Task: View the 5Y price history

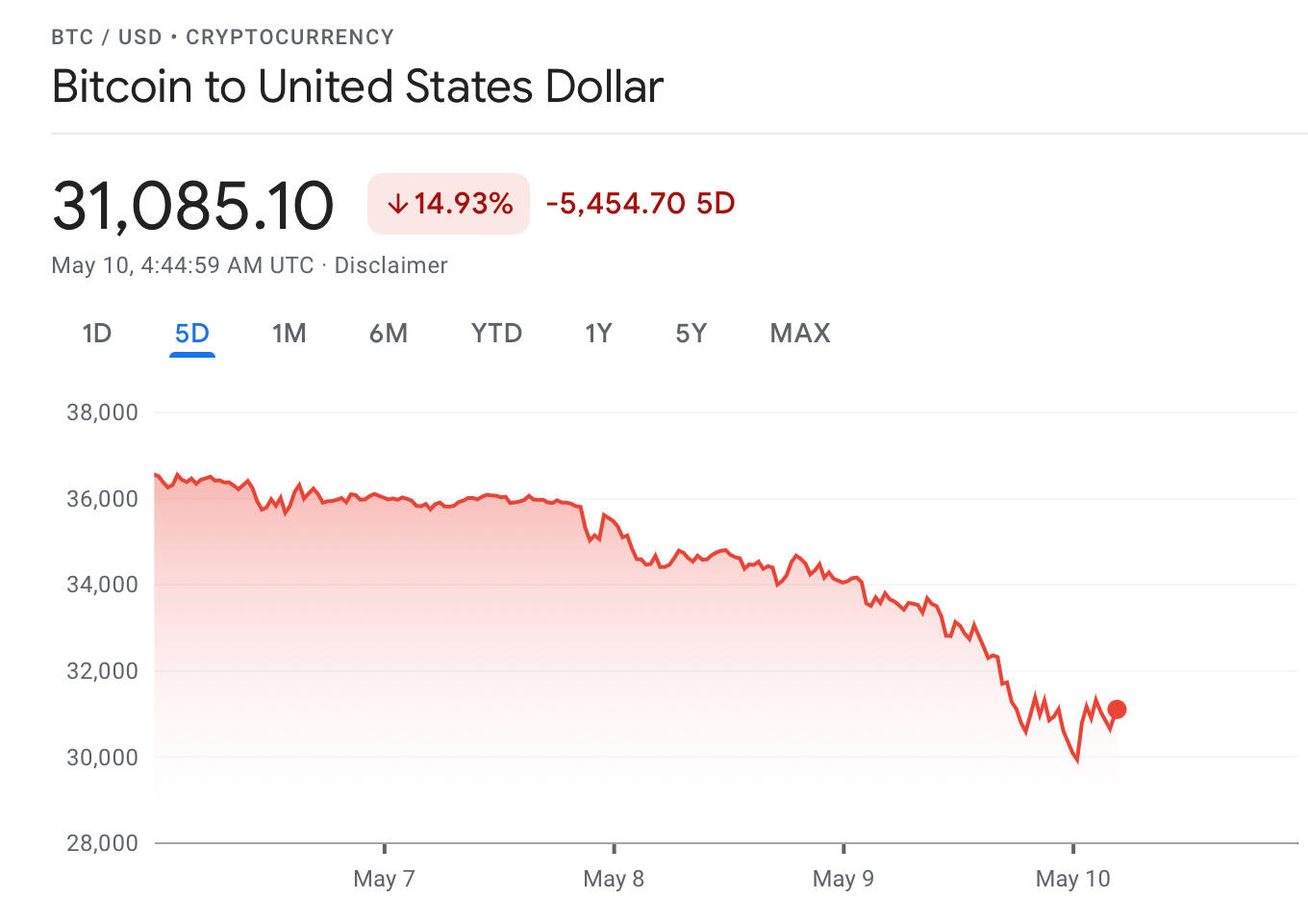Action: (691, 334)
